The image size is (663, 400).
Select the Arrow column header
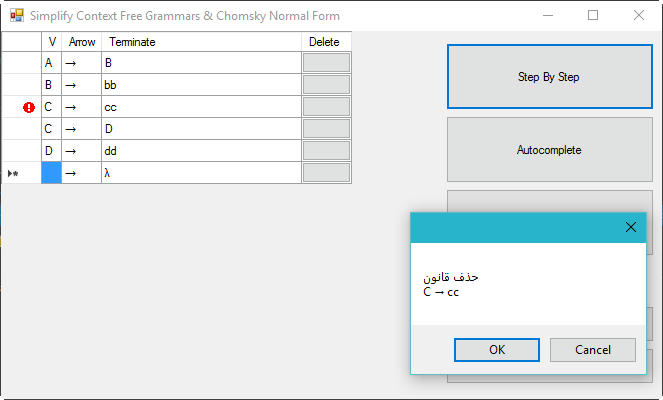(x=82, y=42)
